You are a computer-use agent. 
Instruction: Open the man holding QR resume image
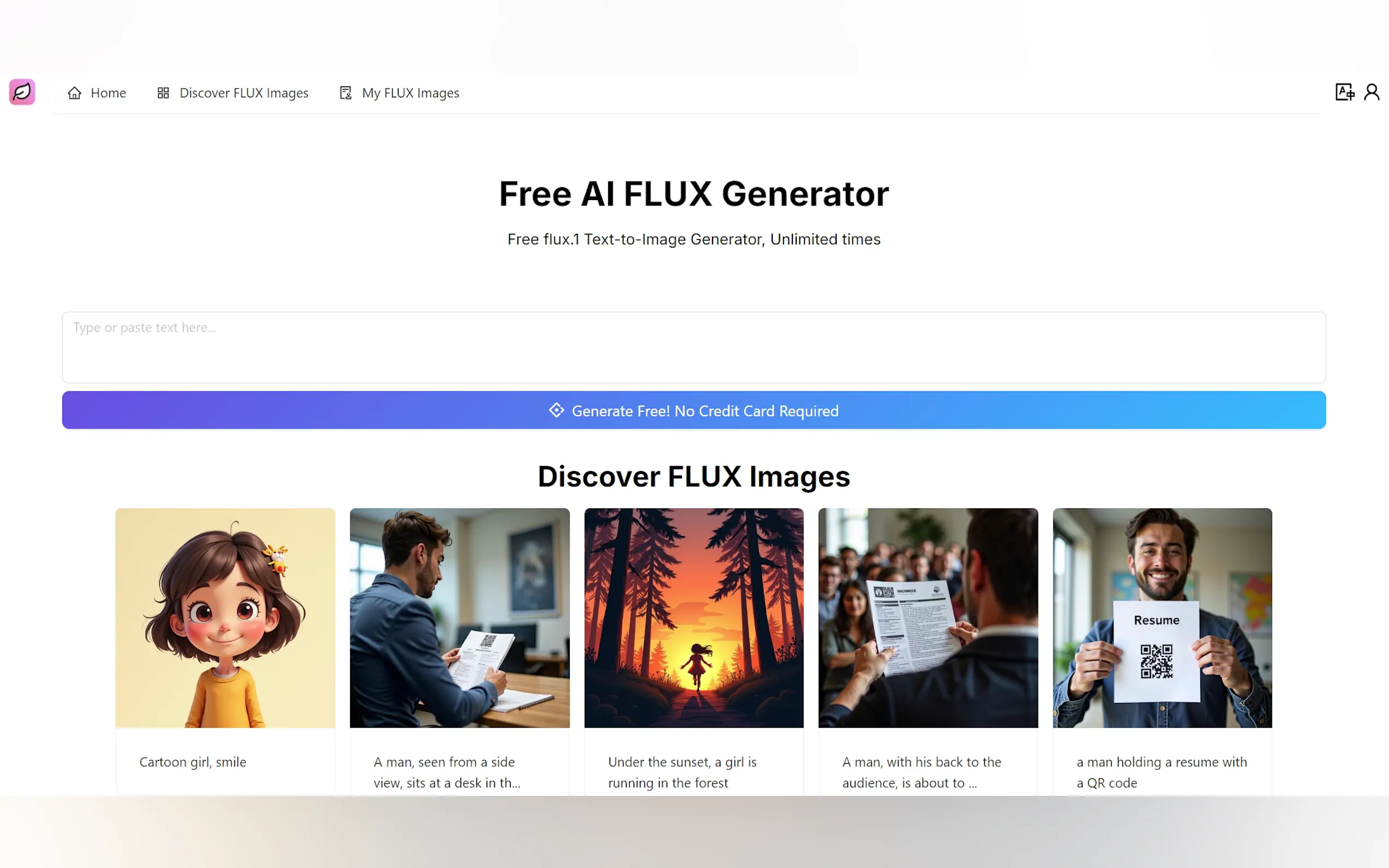point(1162,618)
